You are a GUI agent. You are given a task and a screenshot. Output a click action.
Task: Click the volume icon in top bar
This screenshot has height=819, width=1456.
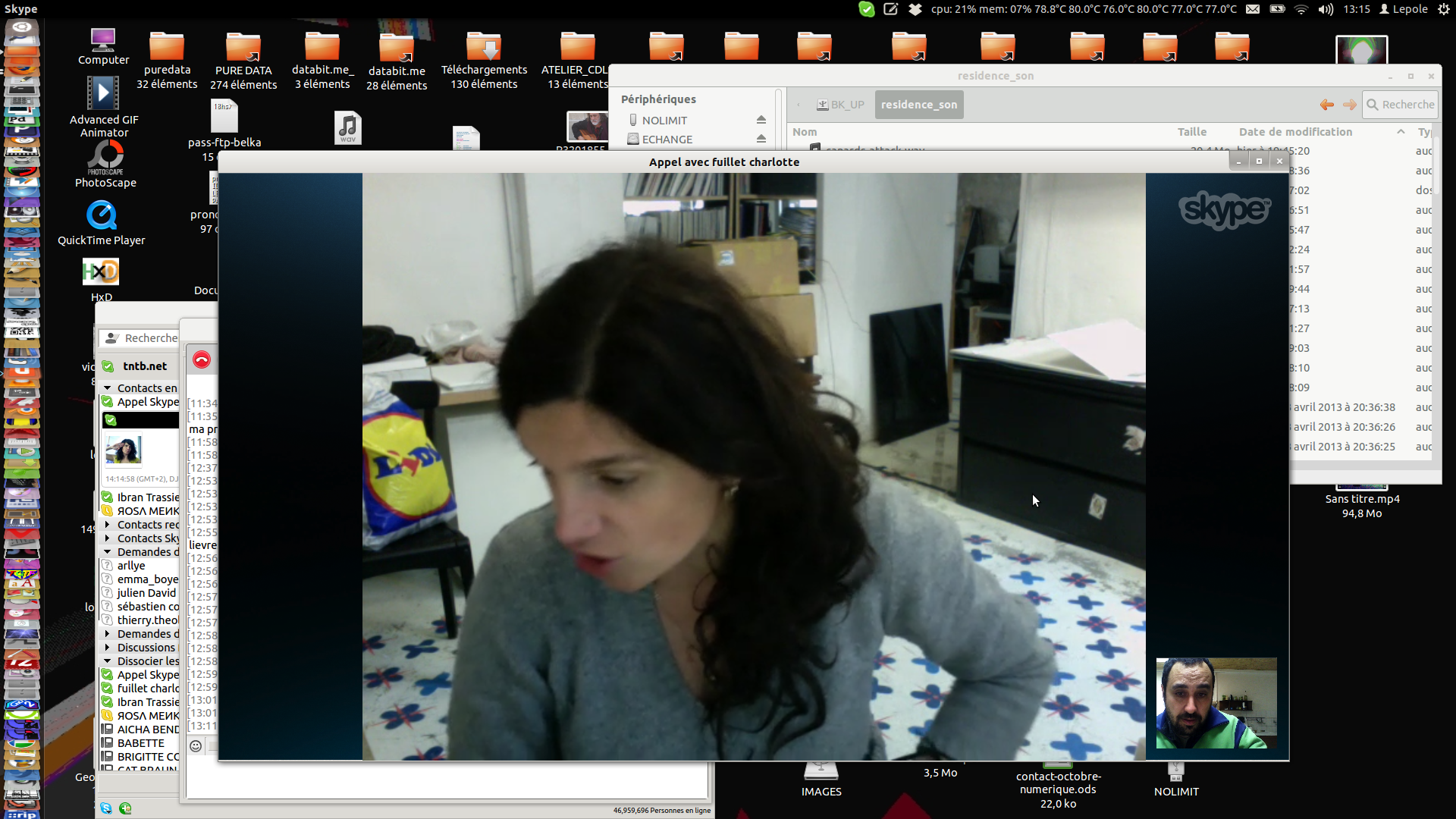coord(1326,9)
